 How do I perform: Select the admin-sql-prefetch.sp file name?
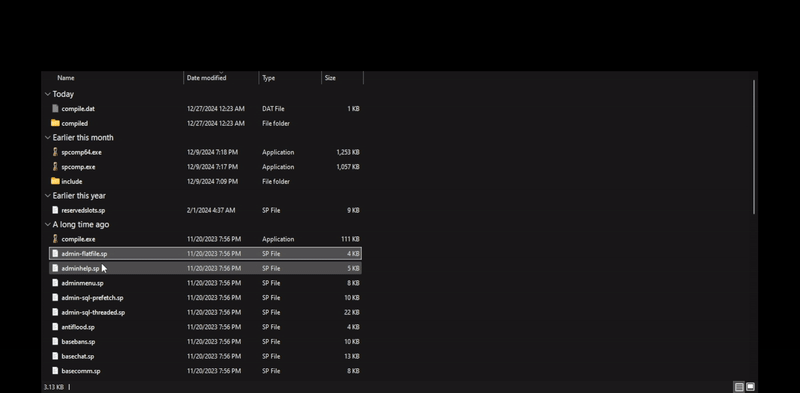[92, 298]
